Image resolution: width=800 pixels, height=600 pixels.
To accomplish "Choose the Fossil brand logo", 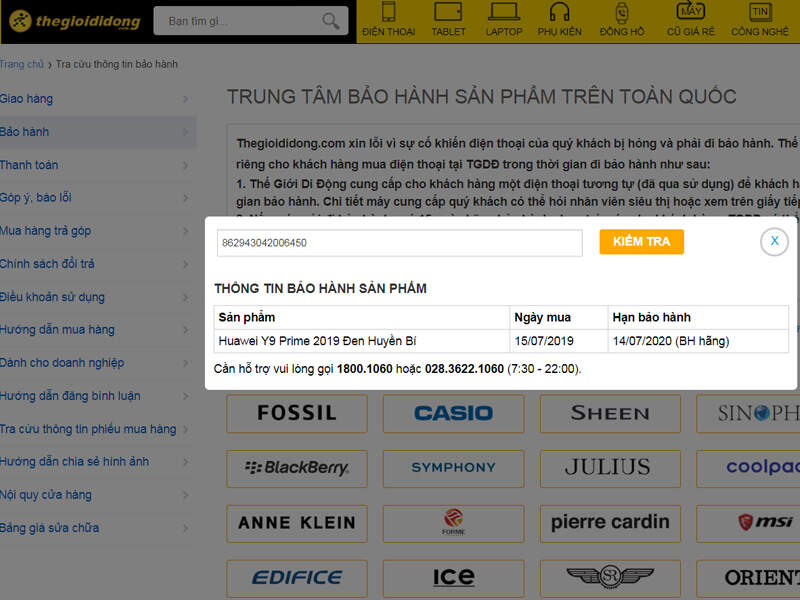I will point(296,413).
